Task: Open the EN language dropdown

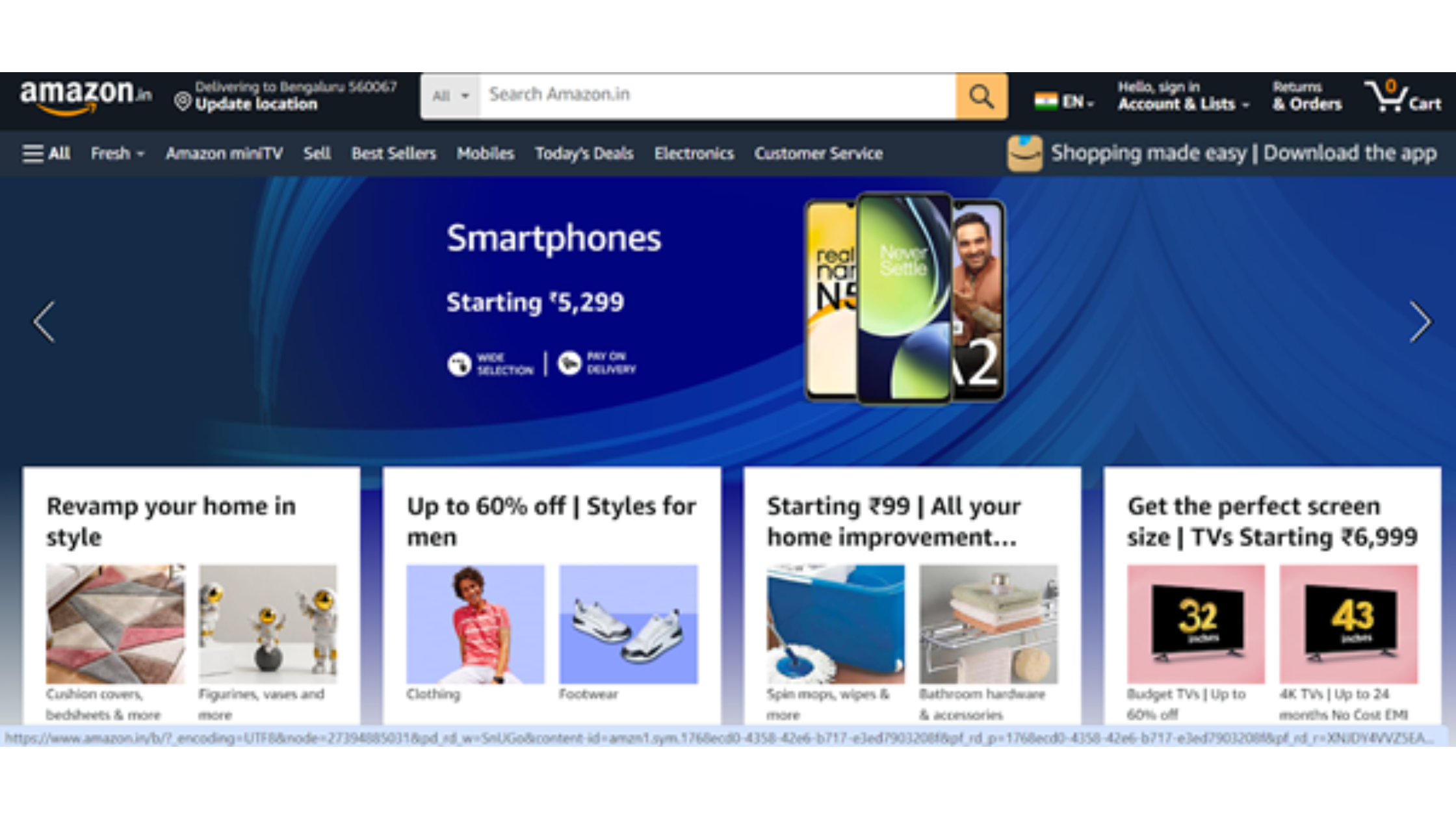Action: 1078,102
